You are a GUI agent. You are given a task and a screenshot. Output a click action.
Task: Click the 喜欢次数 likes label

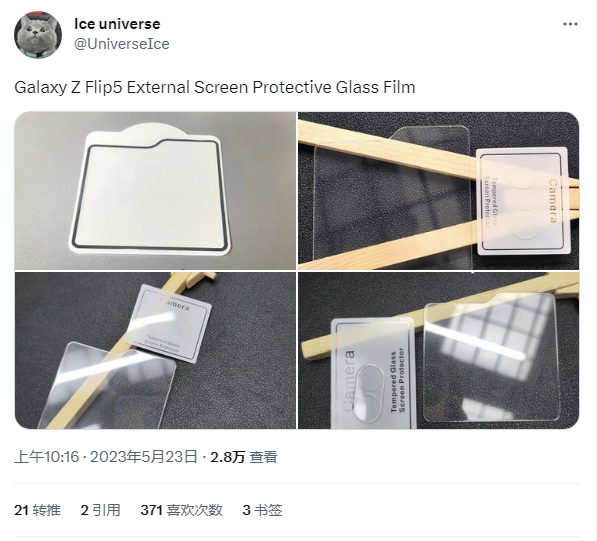(194, 510)
